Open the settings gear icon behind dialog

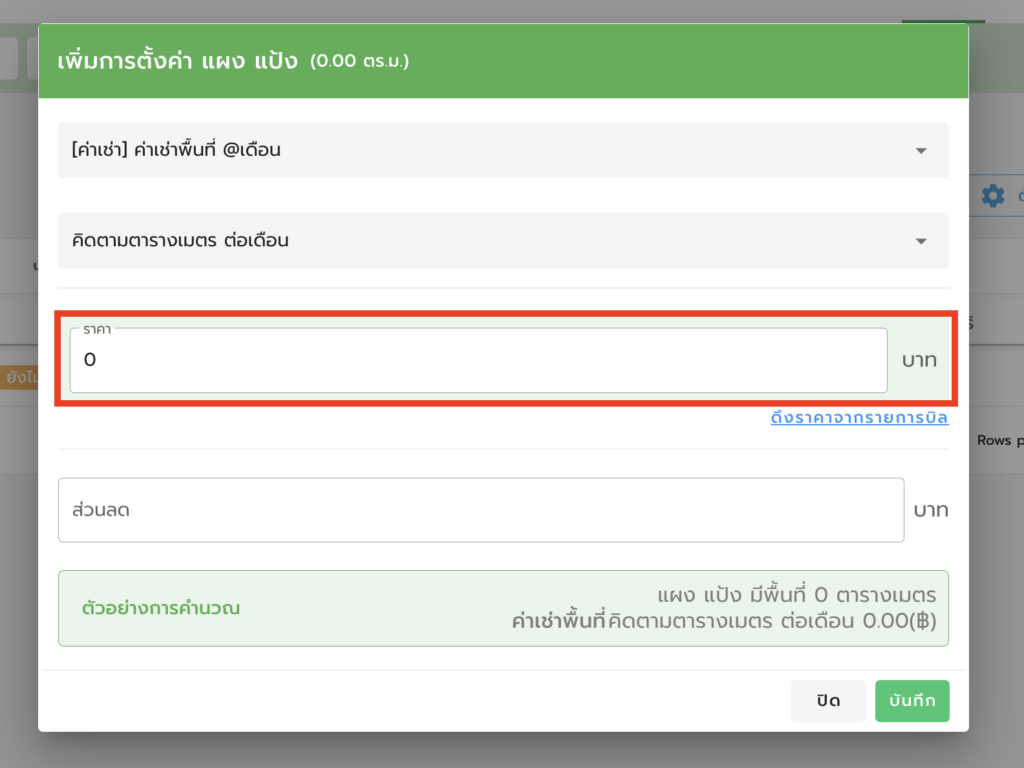point(993,195)
